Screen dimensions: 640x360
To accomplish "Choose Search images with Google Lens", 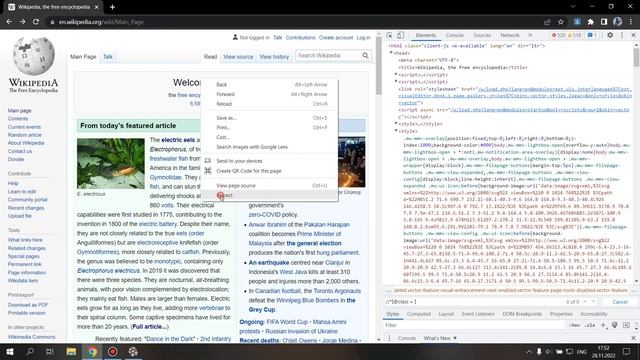I will (269, 147).
